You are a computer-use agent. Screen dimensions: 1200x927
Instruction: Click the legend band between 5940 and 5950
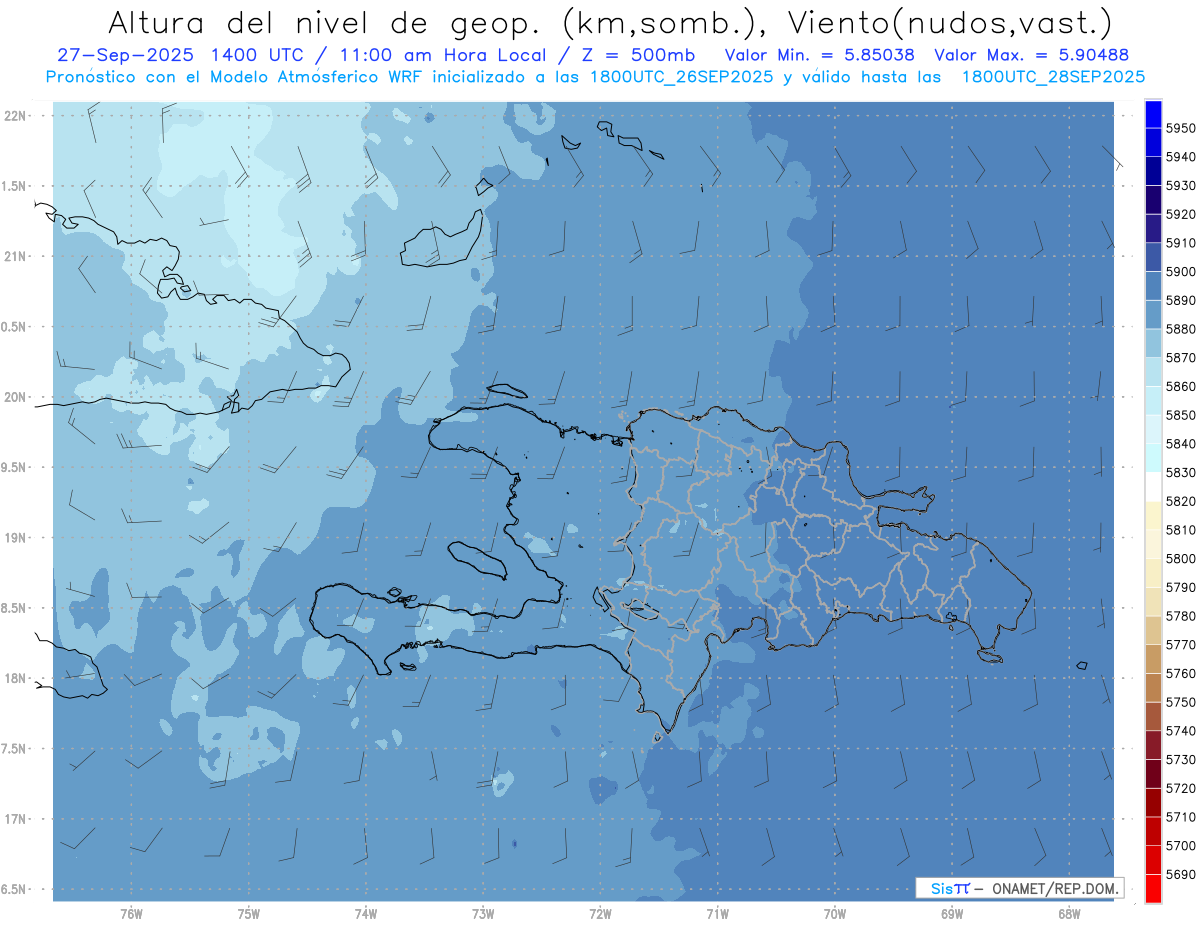tap(1153, 143)
